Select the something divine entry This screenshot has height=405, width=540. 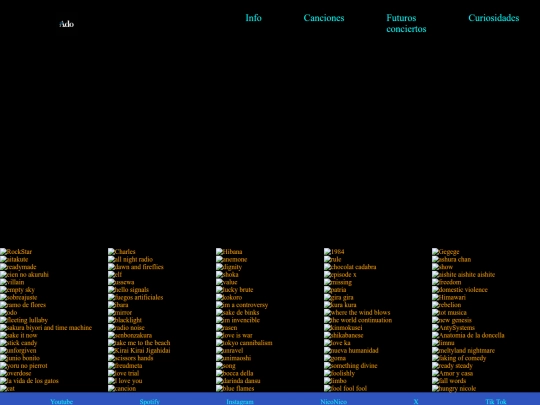pyautogui.click(x=351, y=365)
